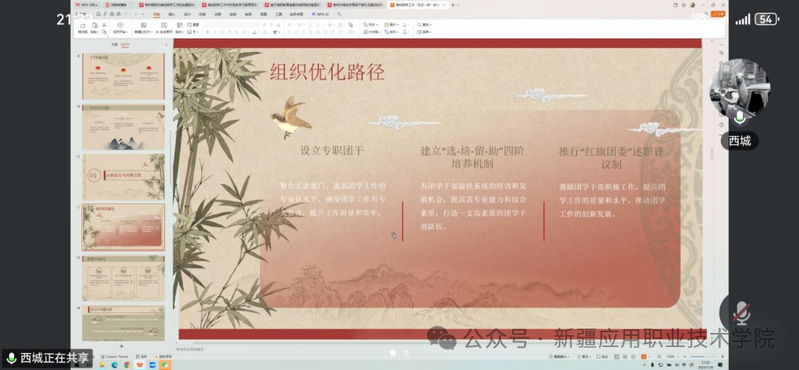
Task: Select the slide thumbnail below the current one
Action: (123, 278)
